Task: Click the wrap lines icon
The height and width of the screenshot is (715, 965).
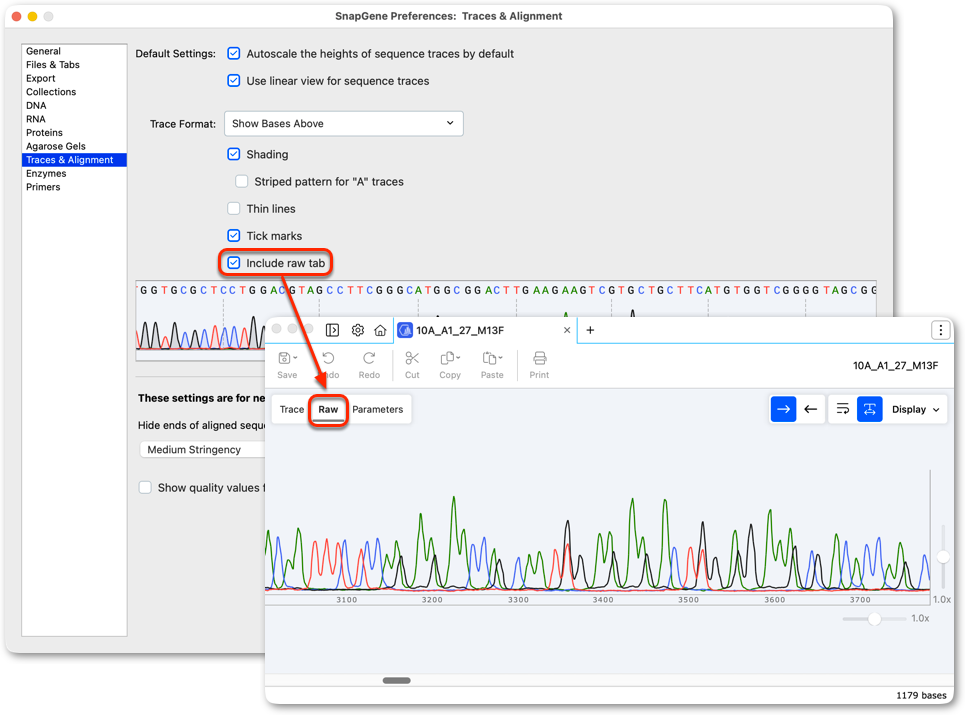Action: [x=843, y=409]
